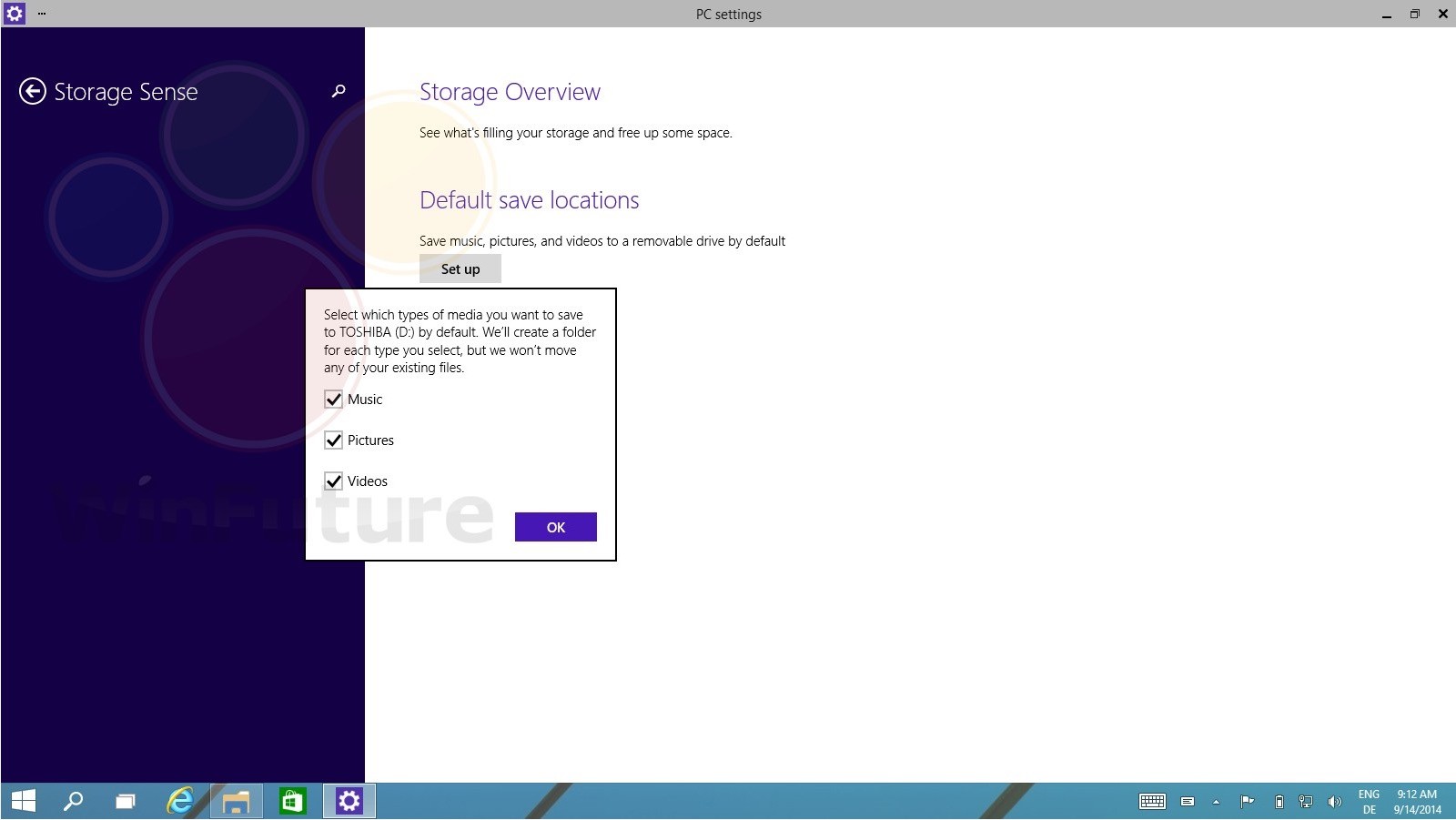Open the Windows Start button
Screen dimensions: 1456x820
(x=23, y=801)
